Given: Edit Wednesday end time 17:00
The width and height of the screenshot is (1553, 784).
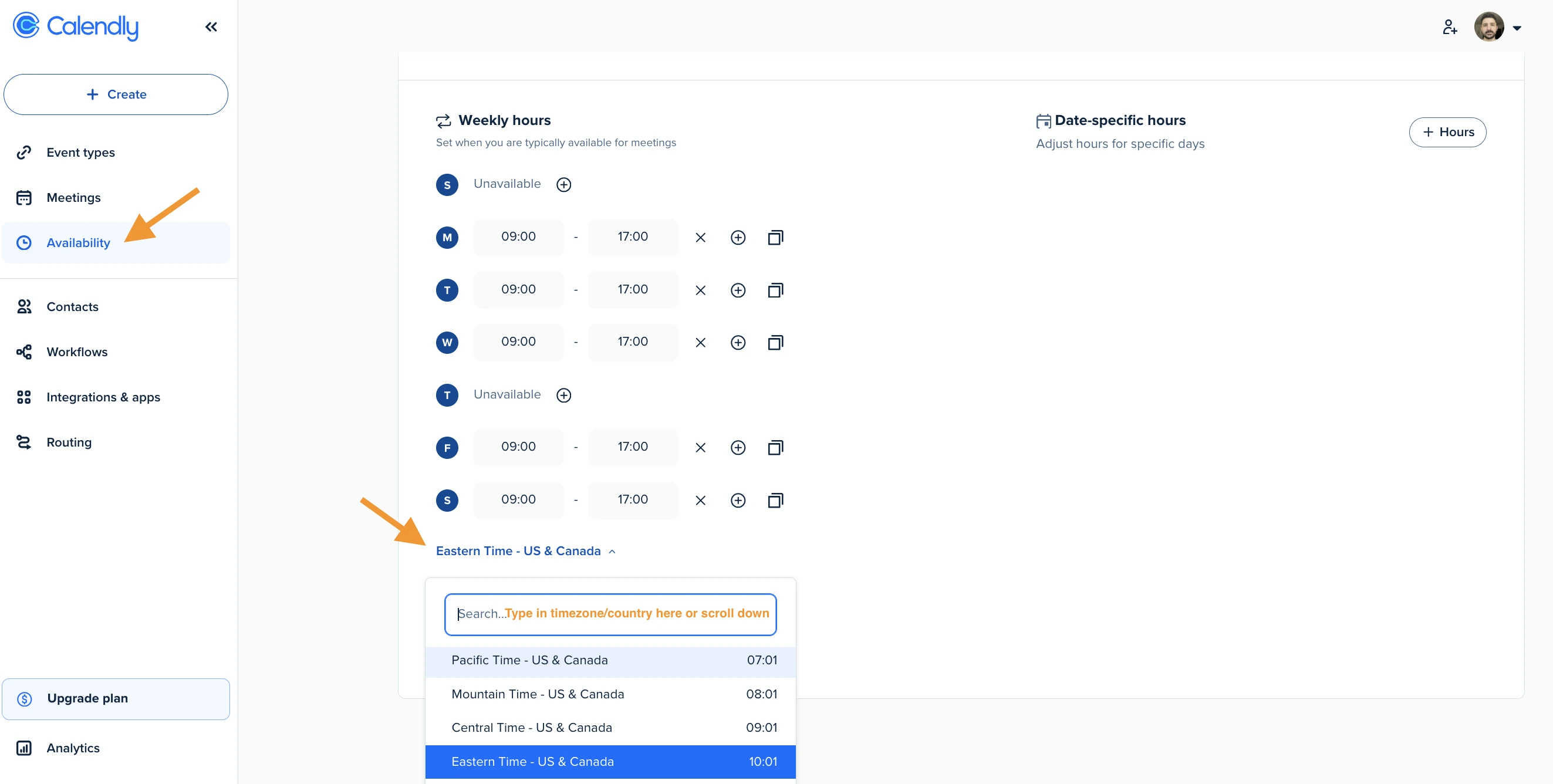Looking at the screenshot, I should tap(633, 342).
